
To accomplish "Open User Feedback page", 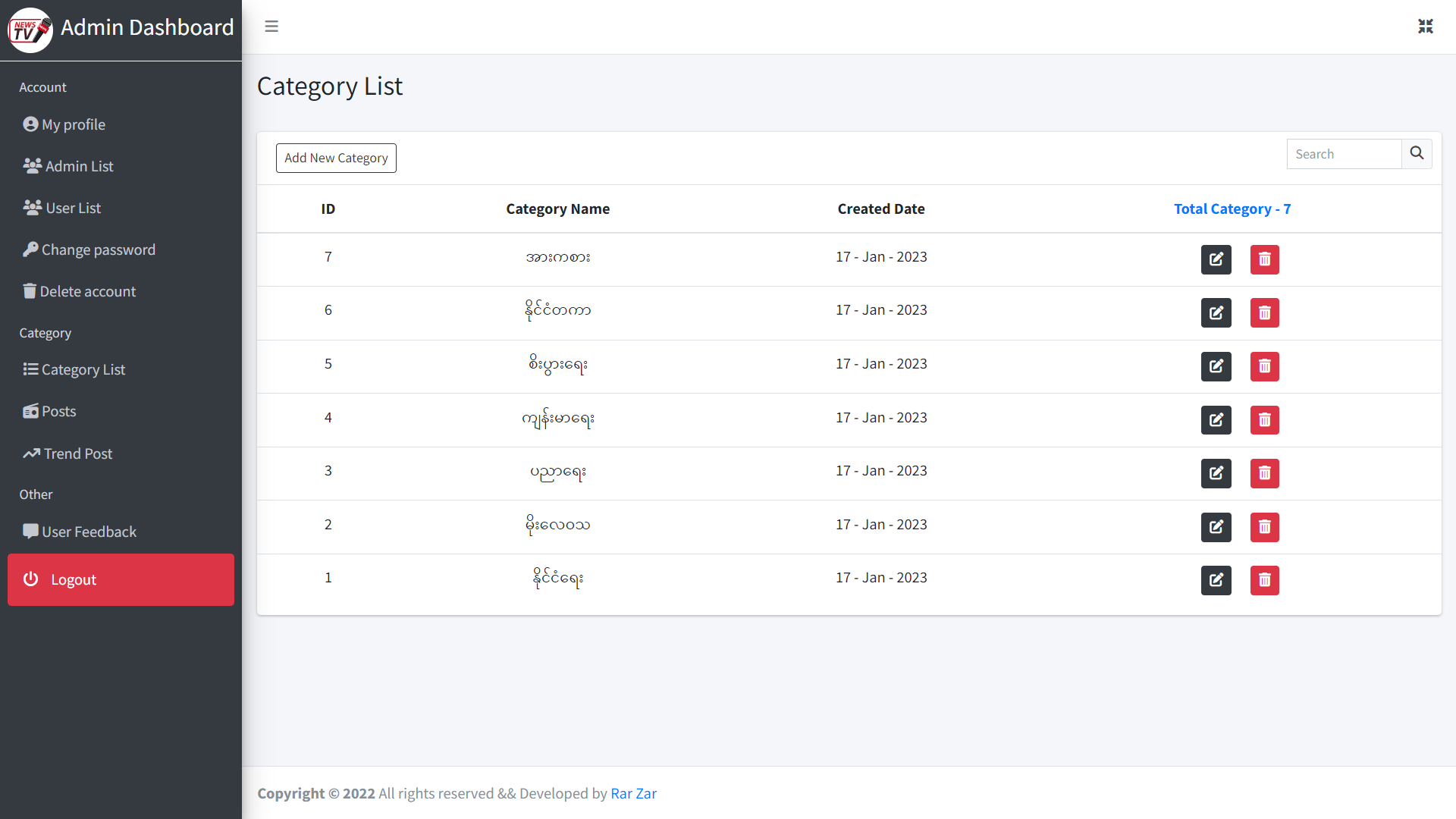I will [x=80, y=532].
